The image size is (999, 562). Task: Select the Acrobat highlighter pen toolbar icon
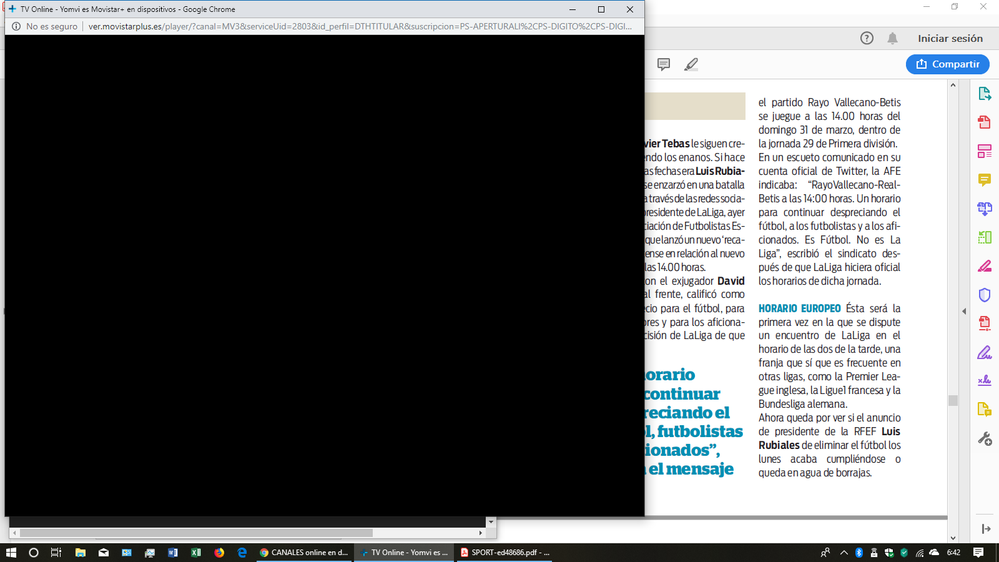tap(691, 64)
